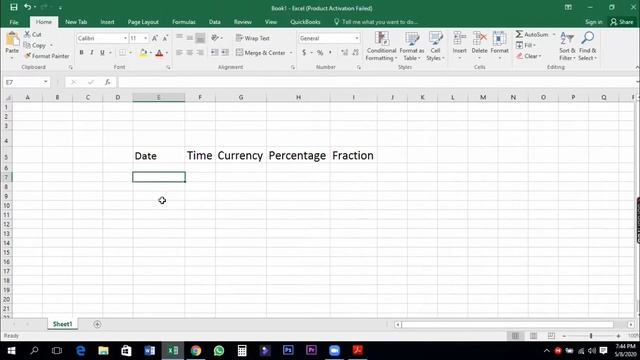The height and width of the screenshot is (360, 640).
Task: Apply Fill Color paint bucket
Action: click(x=143, y=53)
